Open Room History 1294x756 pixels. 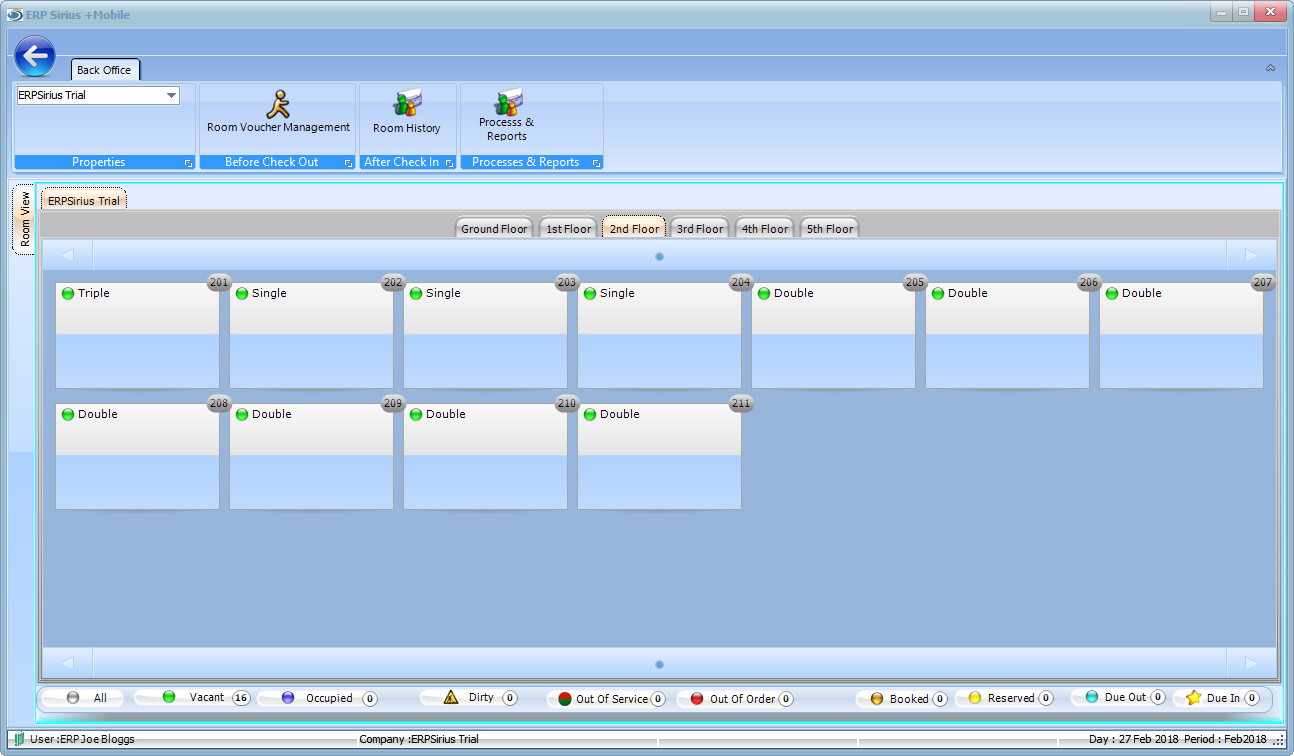click(x=406, y=112)
